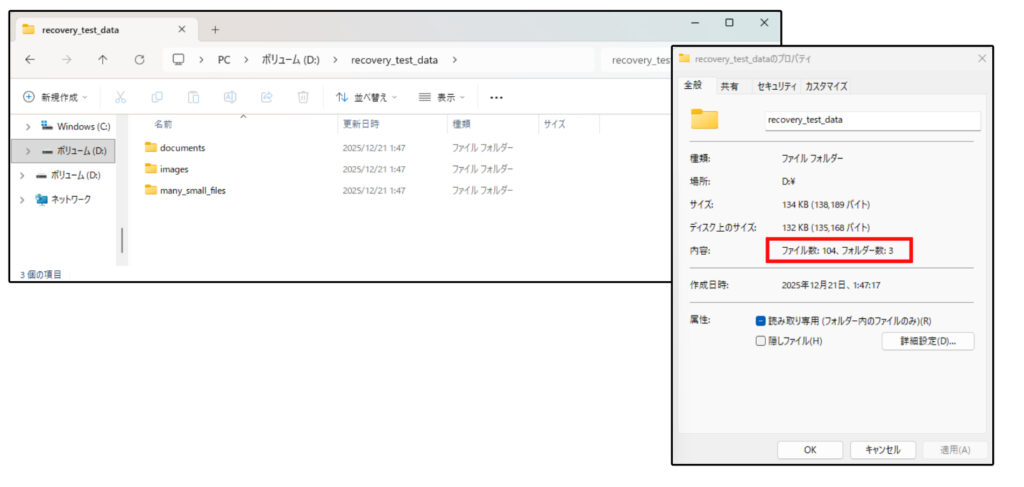Click the Delete trash icon
This screenshot has width=1024, height=487.
303,97
